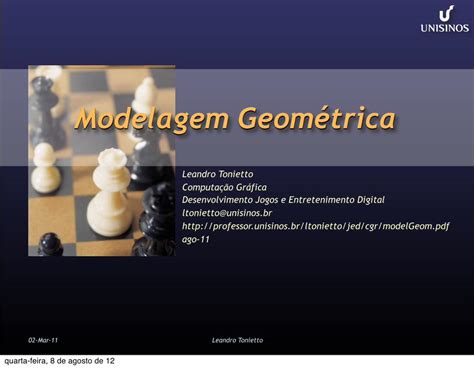Screen dimensions: 474x368
Task: Select the author line "Leandro Tonietto" under the title
Action: tap(217, 174)
